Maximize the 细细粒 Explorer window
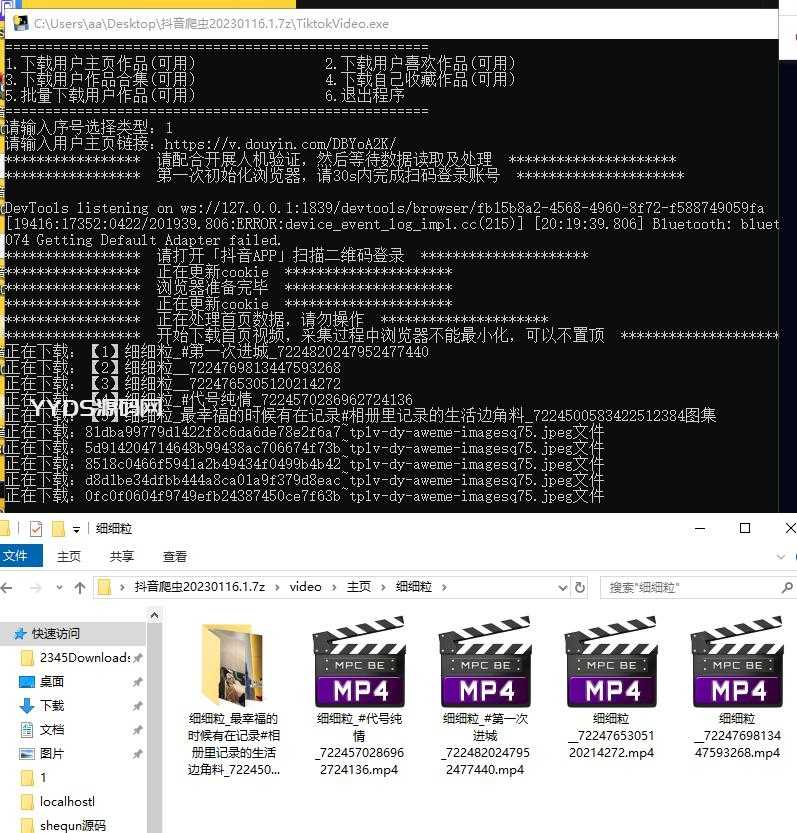The height and width of the screenshot is (833, 797). point(745,528)
